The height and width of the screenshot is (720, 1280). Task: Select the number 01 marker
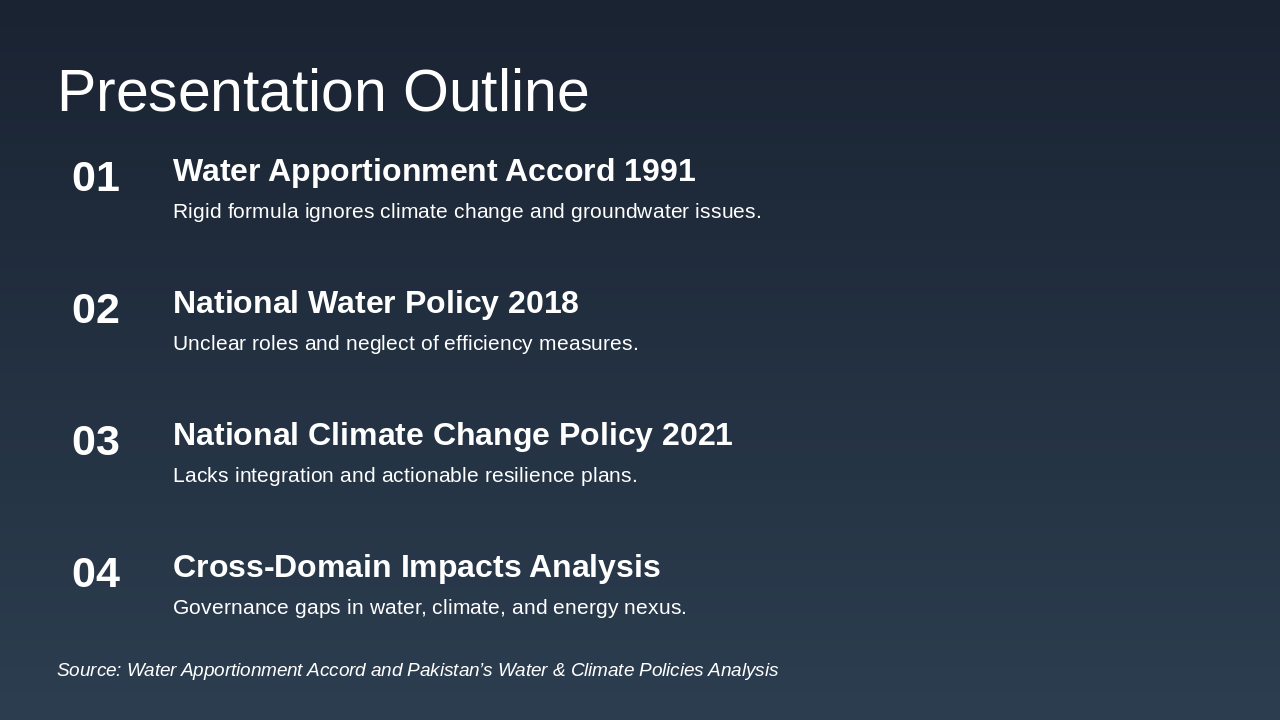point(96,177)
